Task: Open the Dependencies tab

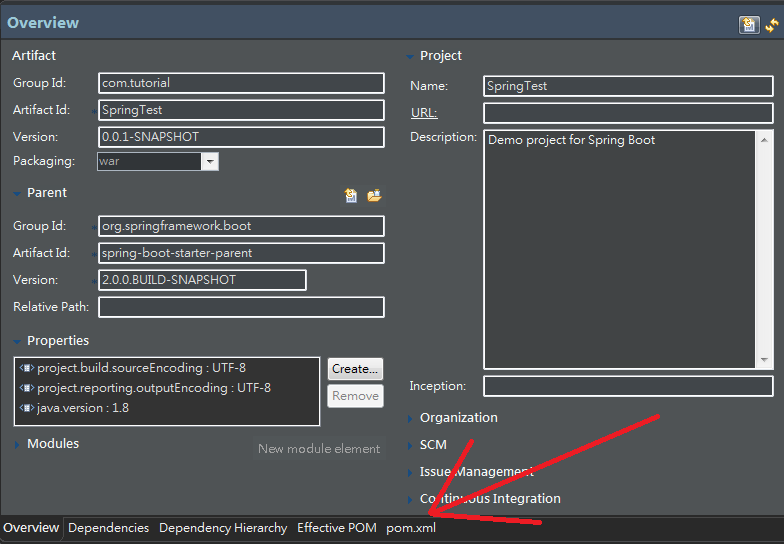Action: (108, 528)
